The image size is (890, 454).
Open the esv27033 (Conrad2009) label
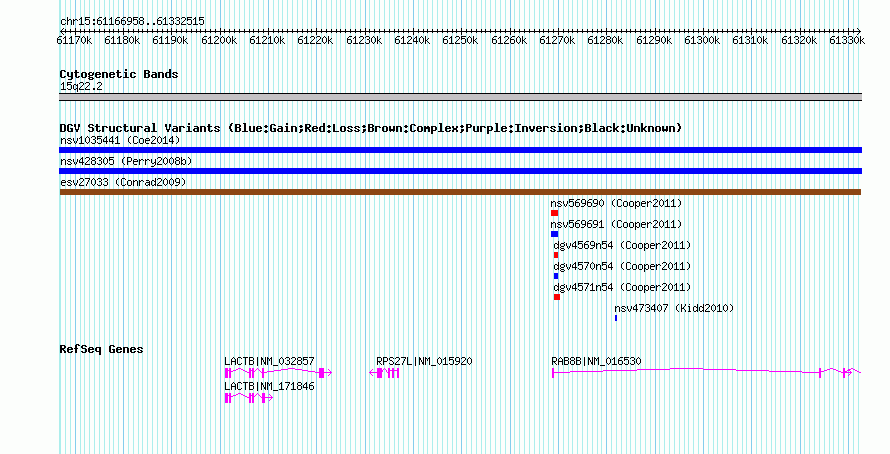point(123,182)
